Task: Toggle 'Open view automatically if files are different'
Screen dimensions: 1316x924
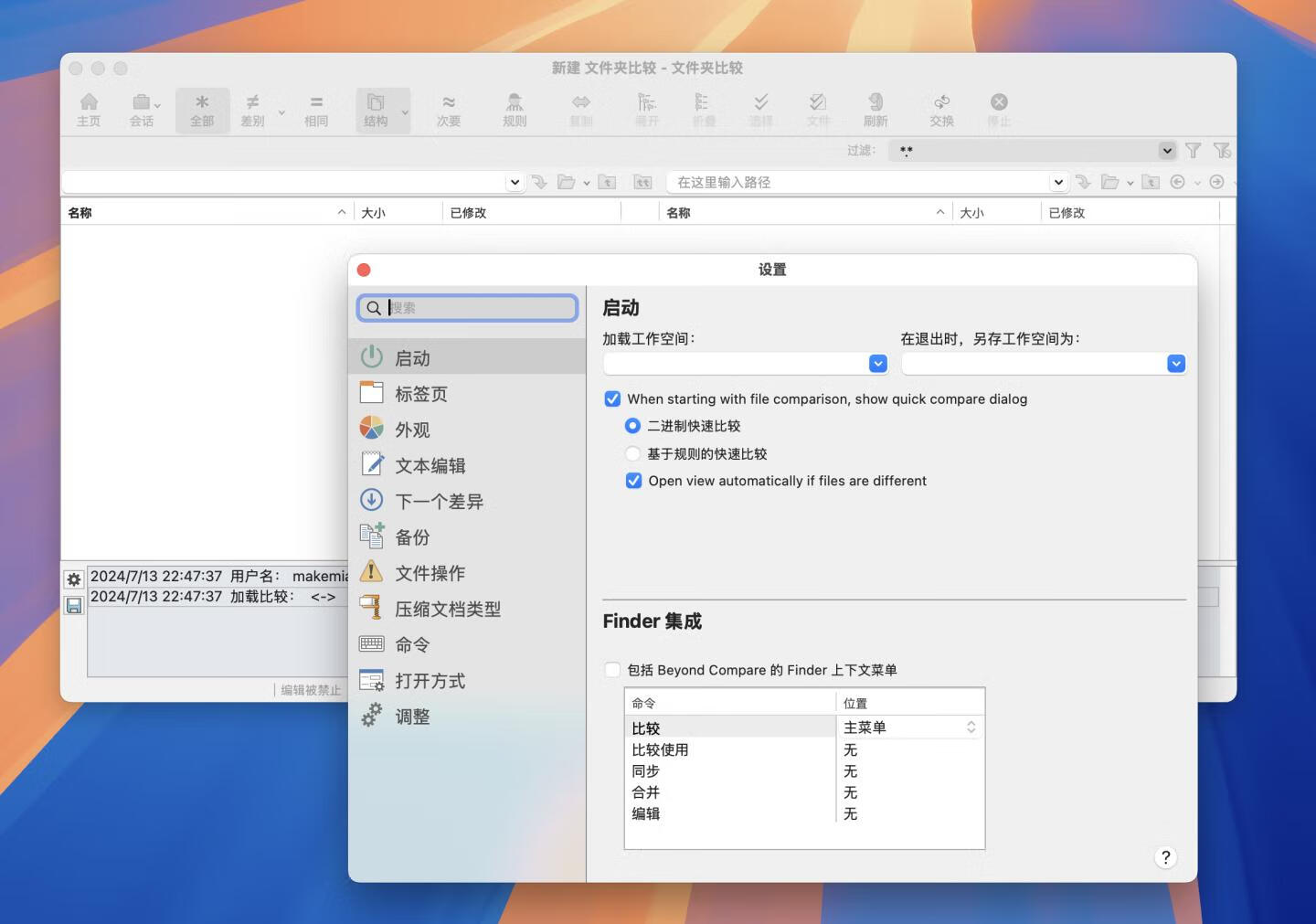Action: pyautogui.click(x=633, y=481)
